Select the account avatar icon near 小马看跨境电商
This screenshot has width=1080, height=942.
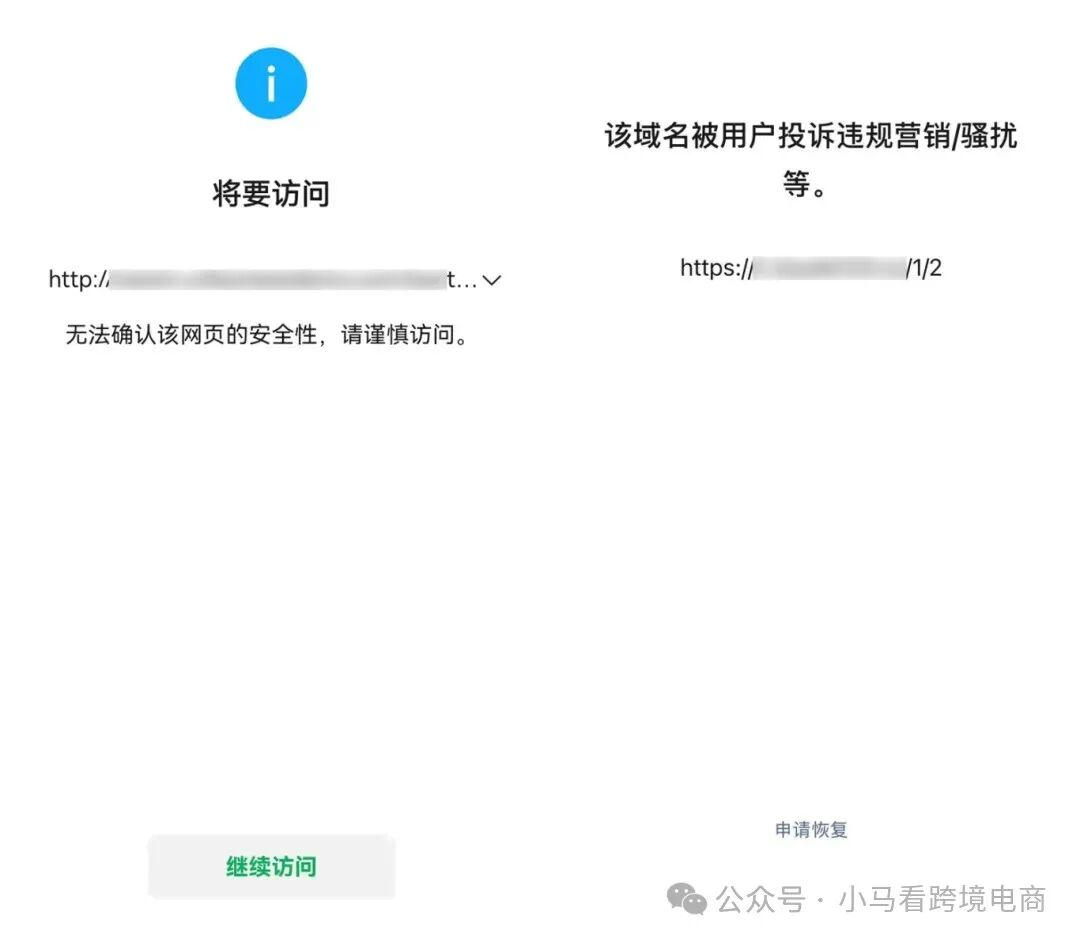(684, 899)
